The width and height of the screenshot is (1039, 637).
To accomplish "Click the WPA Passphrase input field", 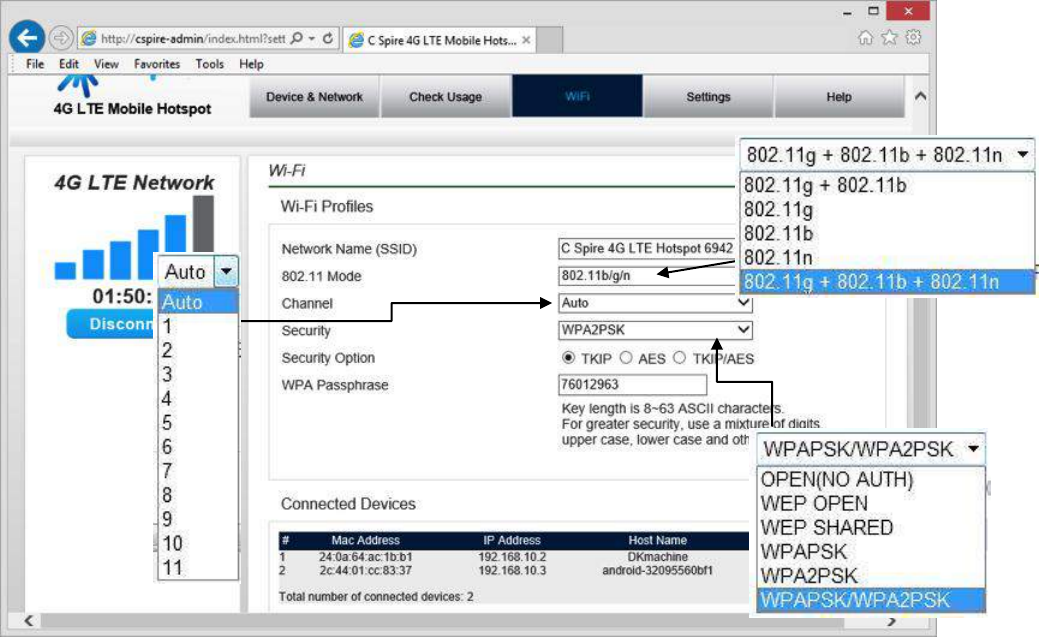I will [633, 384].
